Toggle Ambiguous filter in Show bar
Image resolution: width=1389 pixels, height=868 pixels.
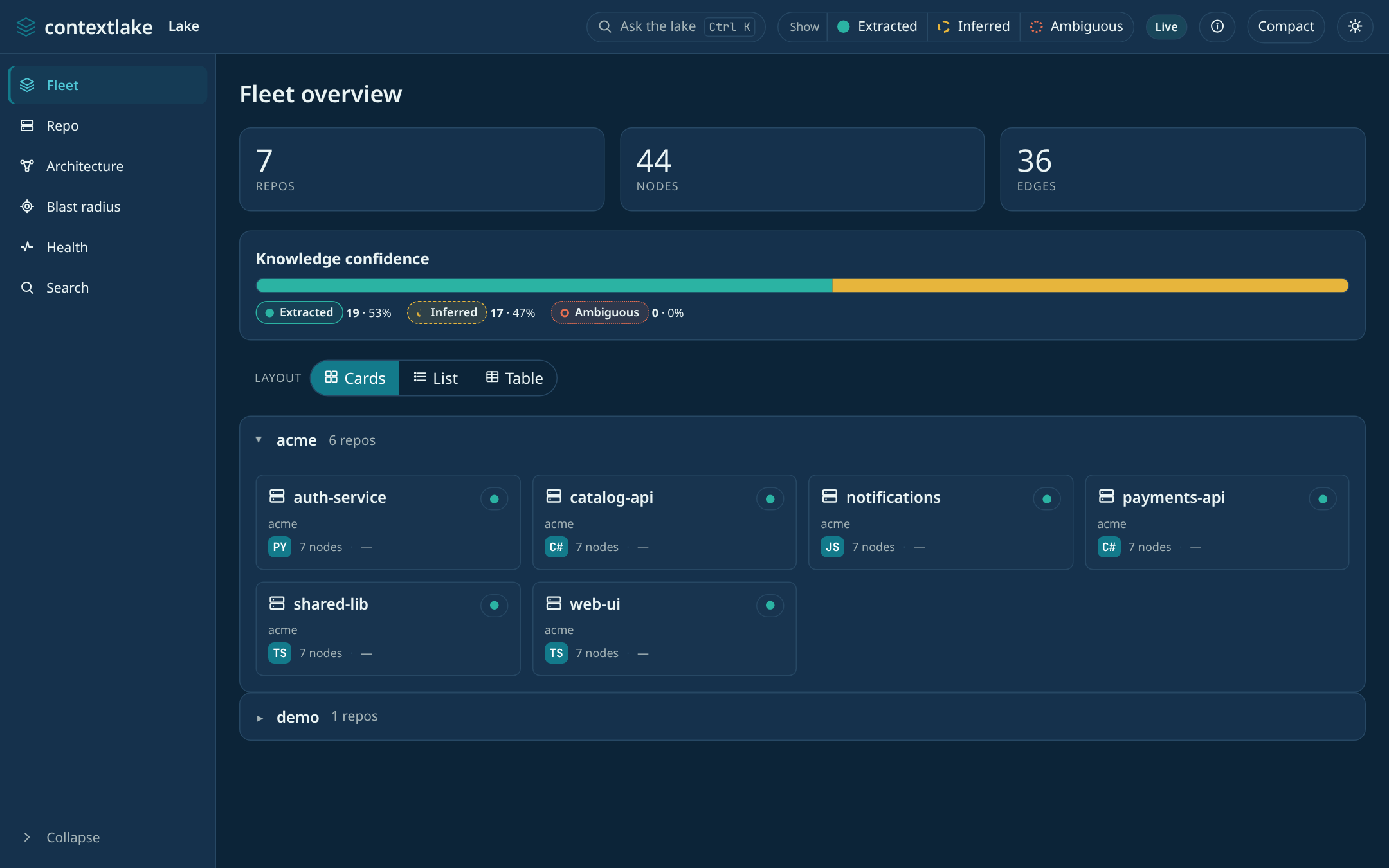point(1076,26)
